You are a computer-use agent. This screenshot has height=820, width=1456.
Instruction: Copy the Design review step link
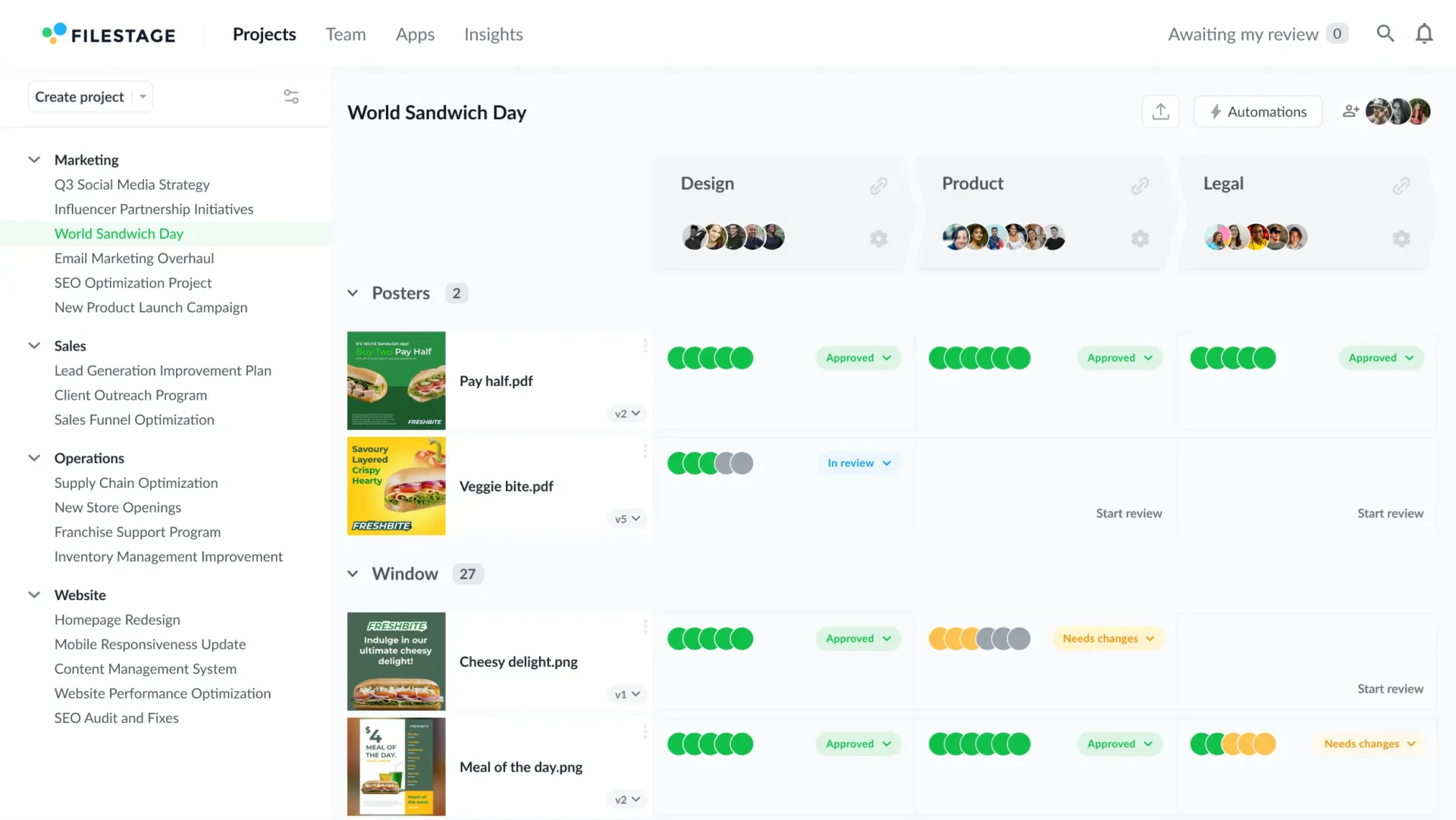pyautogui.click(x=878, y=186)
